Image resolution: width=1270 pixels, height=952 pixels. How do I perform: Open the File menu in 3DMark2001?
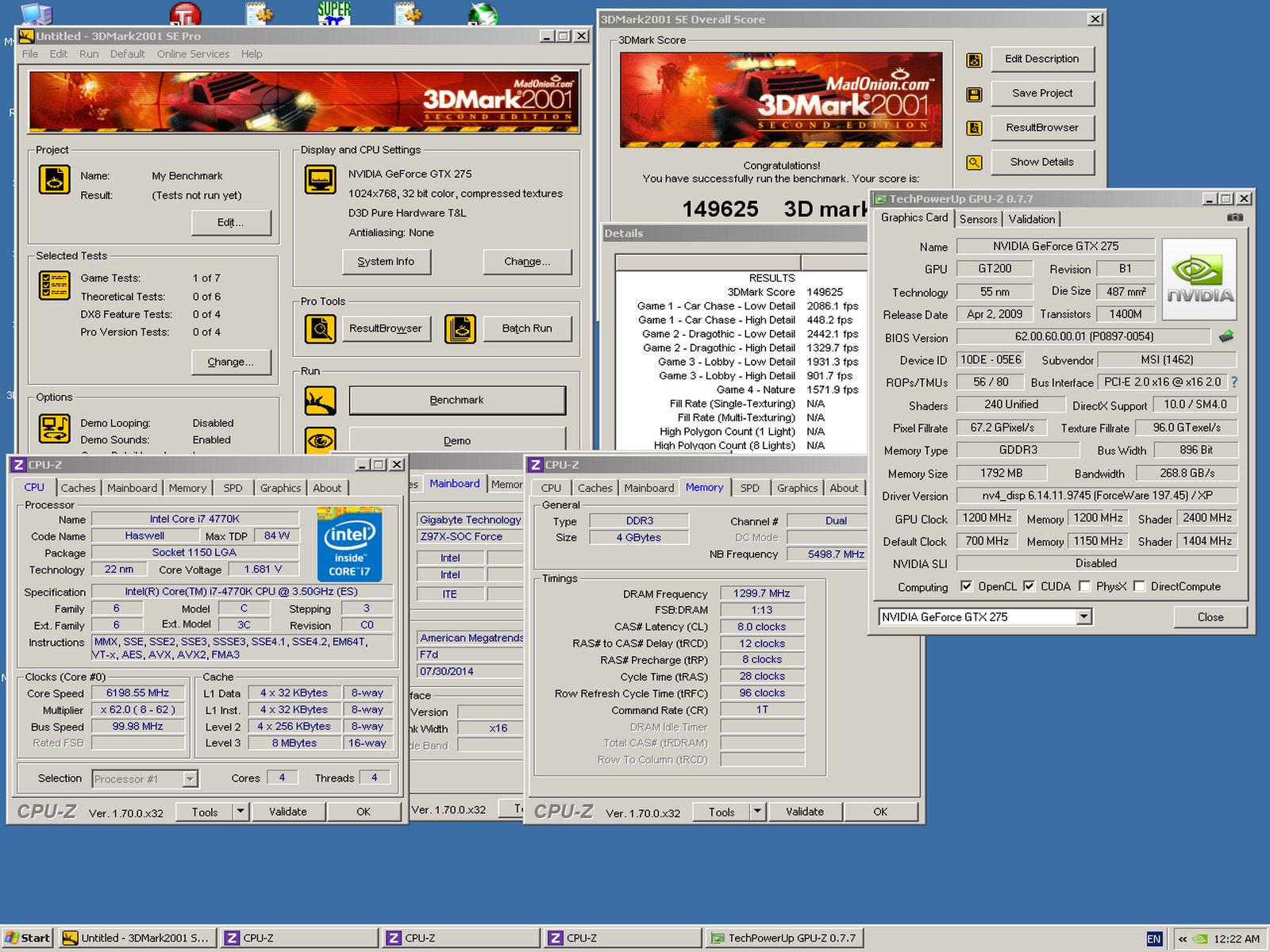click(30, 54)
